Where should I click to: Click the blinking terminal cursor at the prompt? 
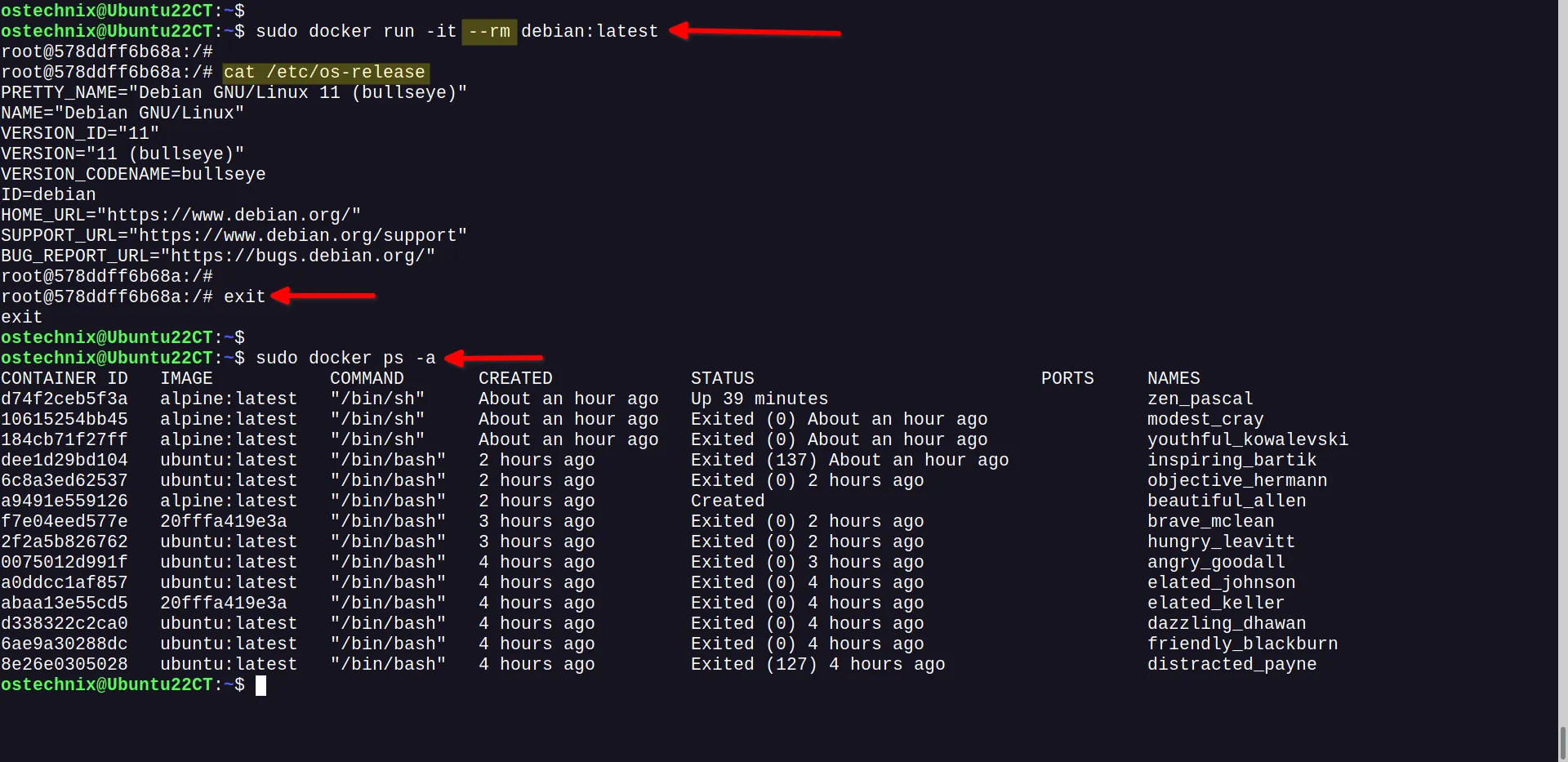(261, 685)
